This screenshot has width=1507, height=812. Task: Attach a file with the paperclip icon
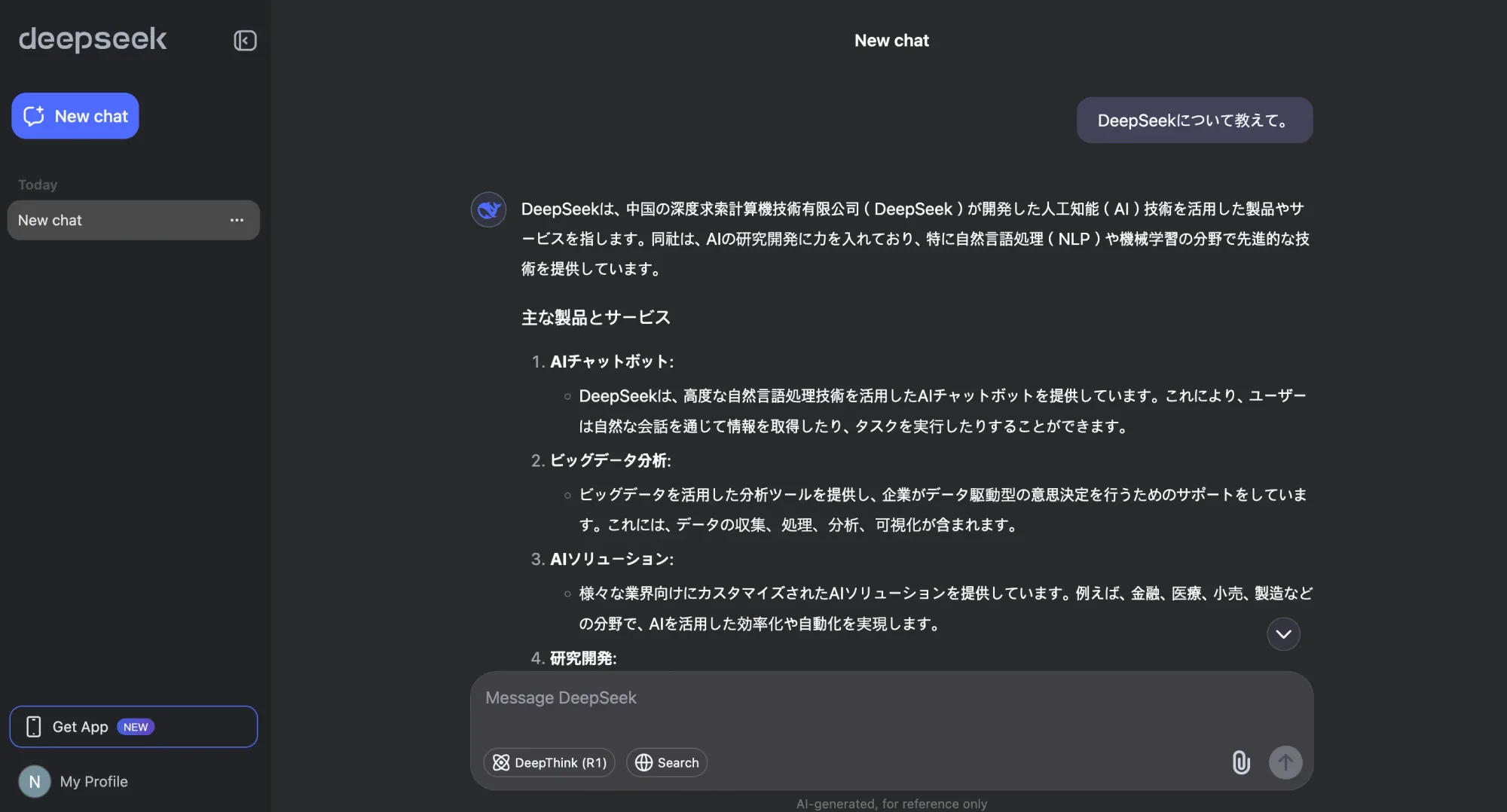(1241, 763)
